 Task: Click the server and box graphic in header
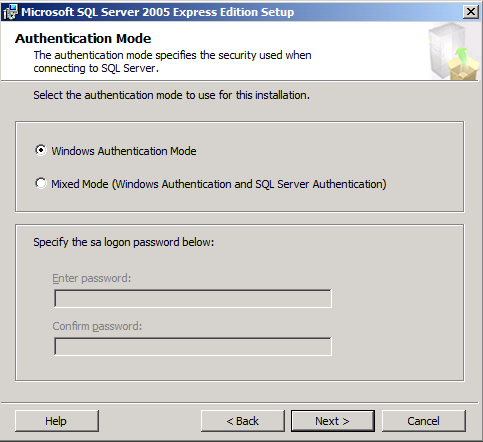coord(454,52)
